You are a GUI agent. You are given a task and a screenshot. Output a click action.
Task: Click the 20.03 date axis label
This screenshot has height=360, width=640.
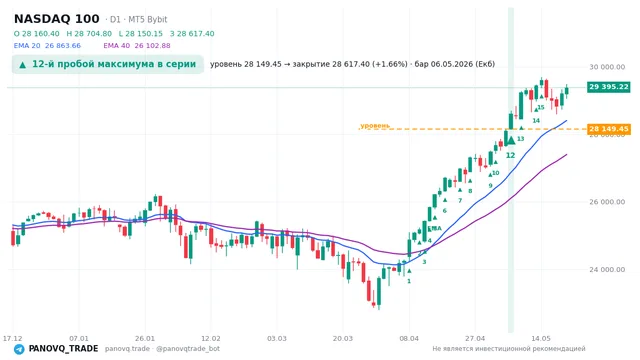point(343,338)
